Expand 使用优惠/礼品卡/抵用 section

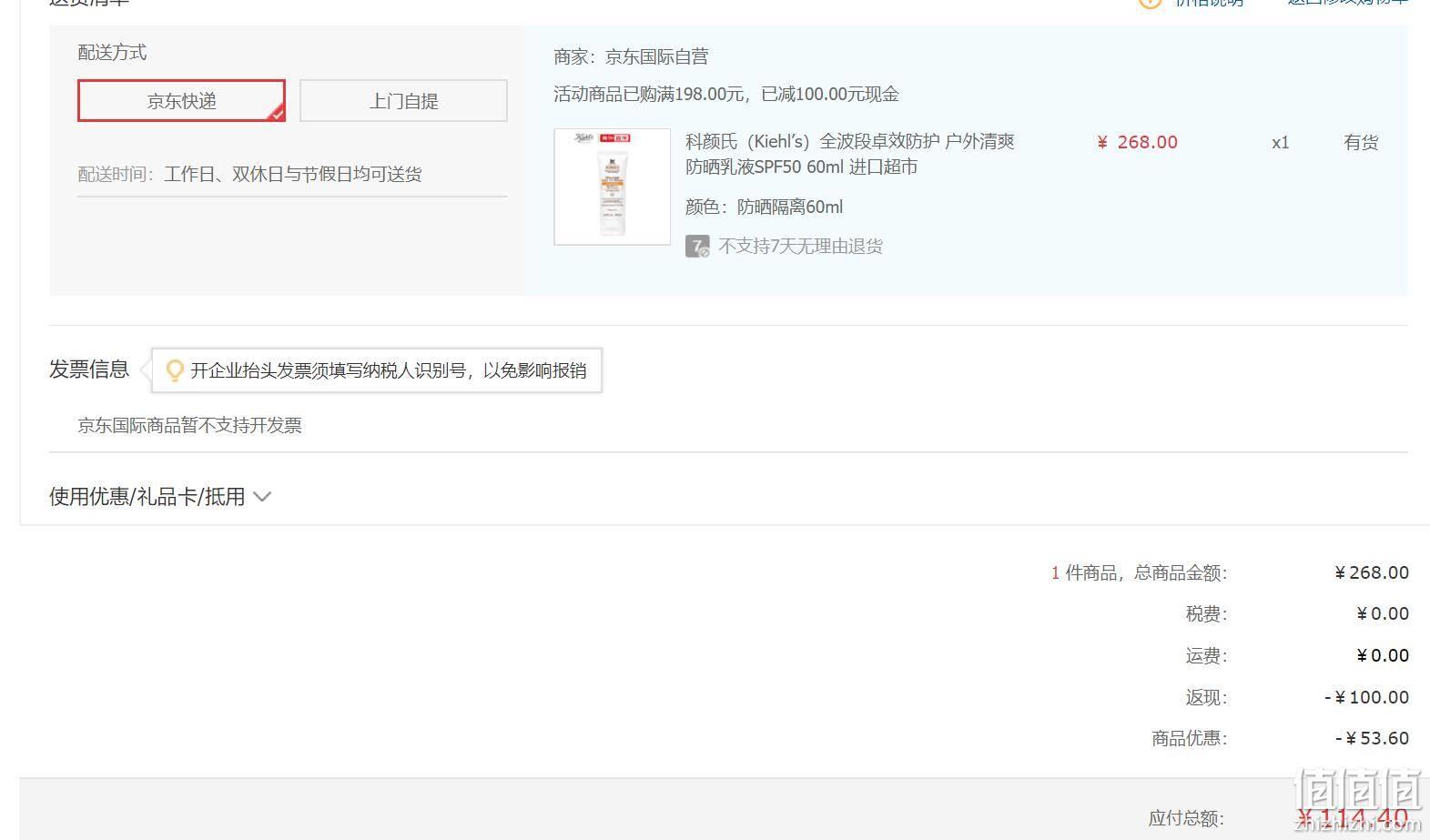pos(160,497)
